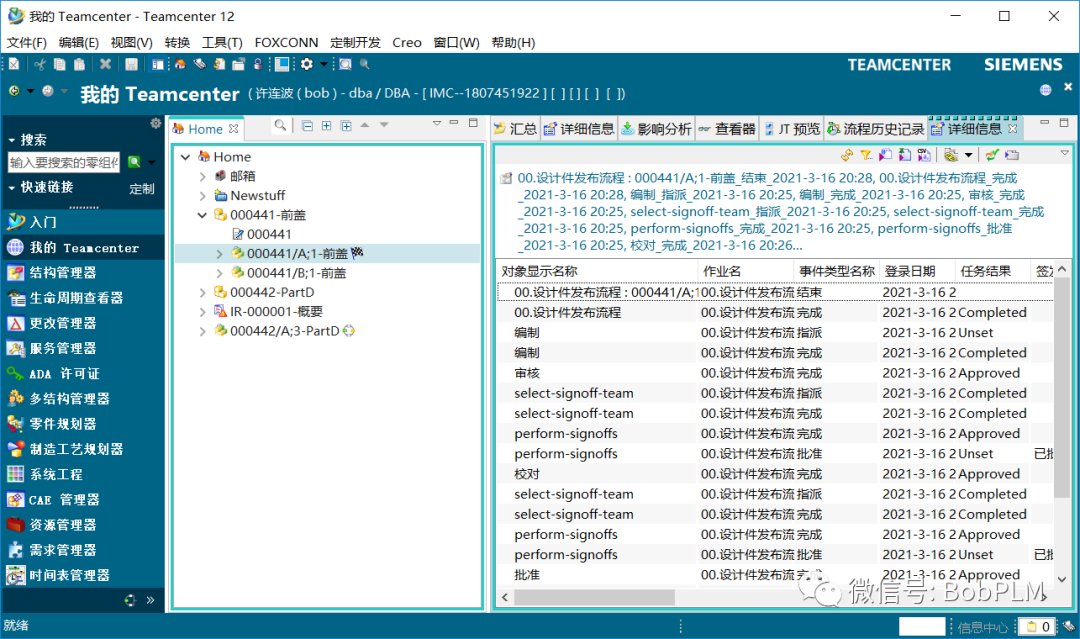The height and width of the screenshot is (639, 1080).
Task: Click the filter funnel icon in details toolbar
Action: tap(866, 155)
